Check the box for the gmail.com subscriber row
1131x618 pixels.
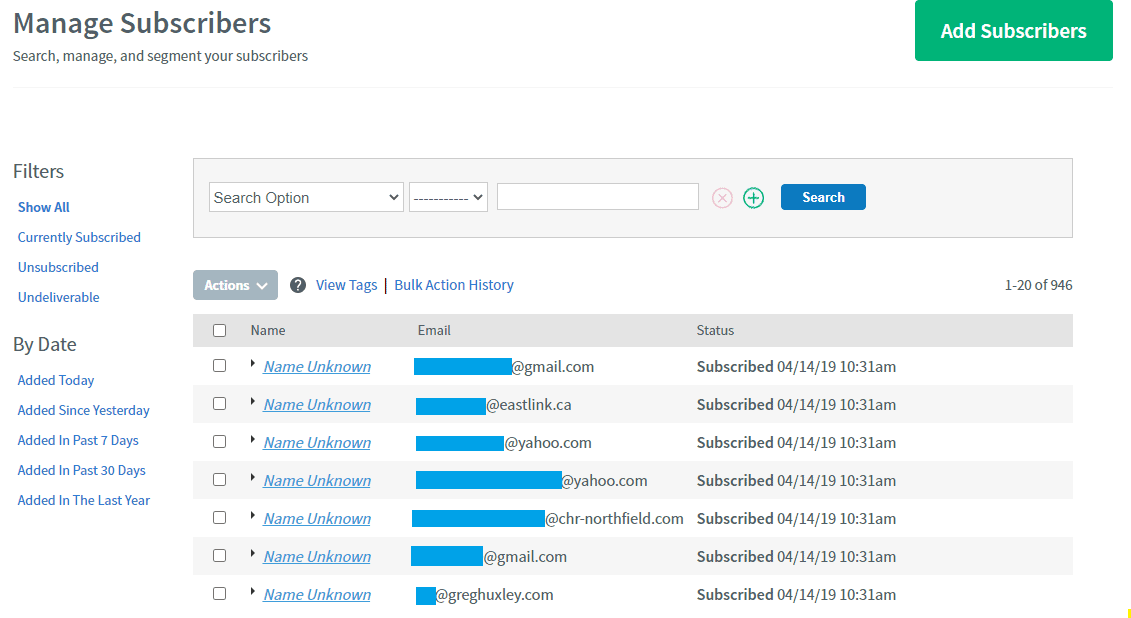click(220, 365)
